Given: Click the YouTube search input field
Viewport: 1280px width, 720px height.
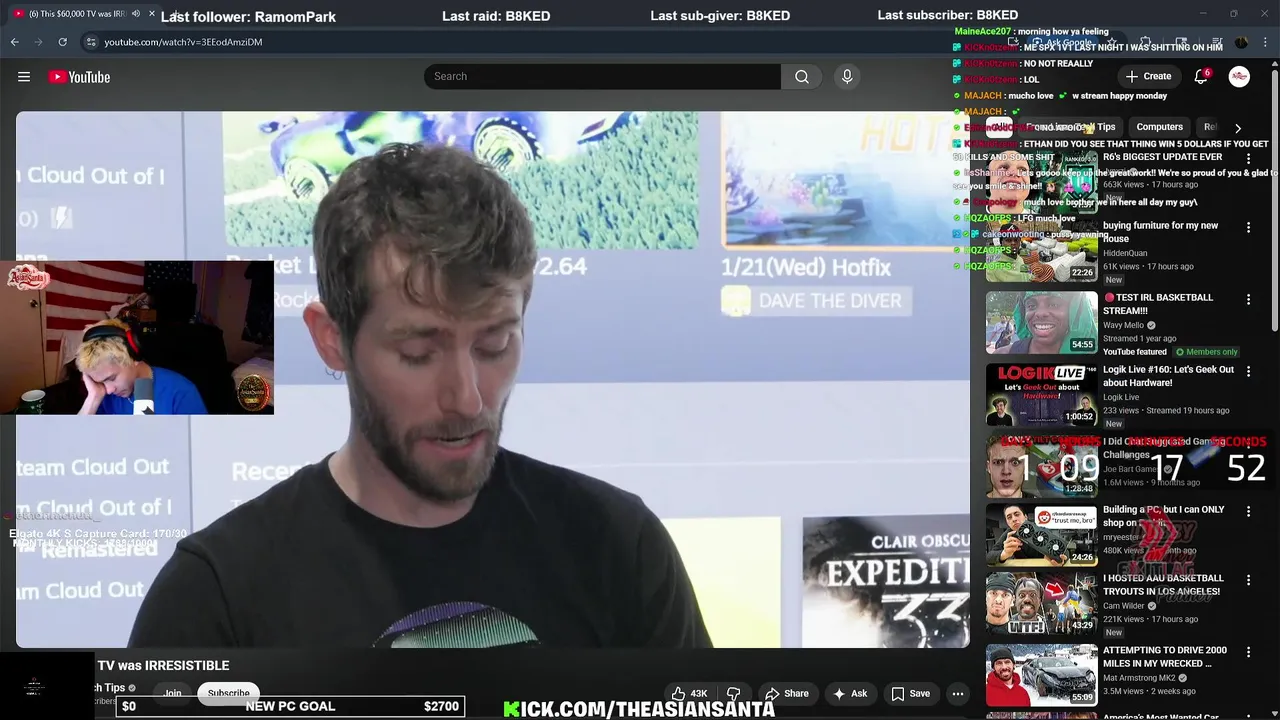Looking at the screenshot, I should coord(602,77).
